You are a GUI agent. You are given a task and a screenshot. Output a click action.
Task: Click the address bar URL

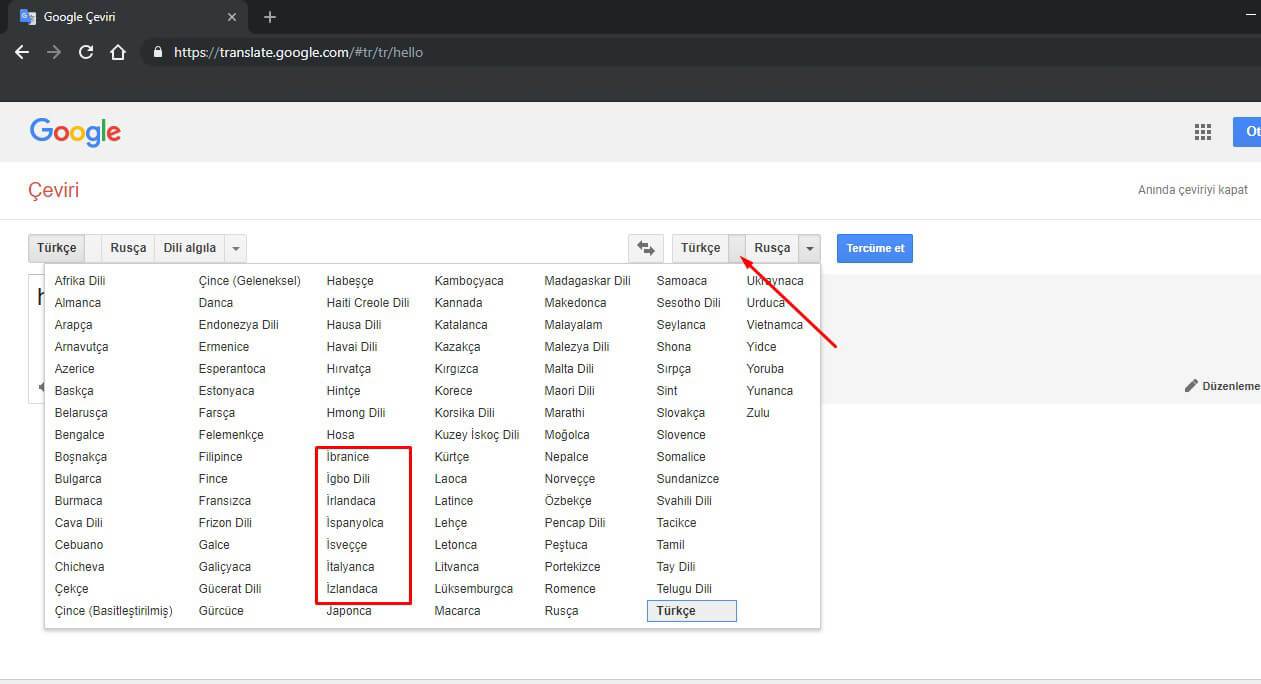[298, 52]
